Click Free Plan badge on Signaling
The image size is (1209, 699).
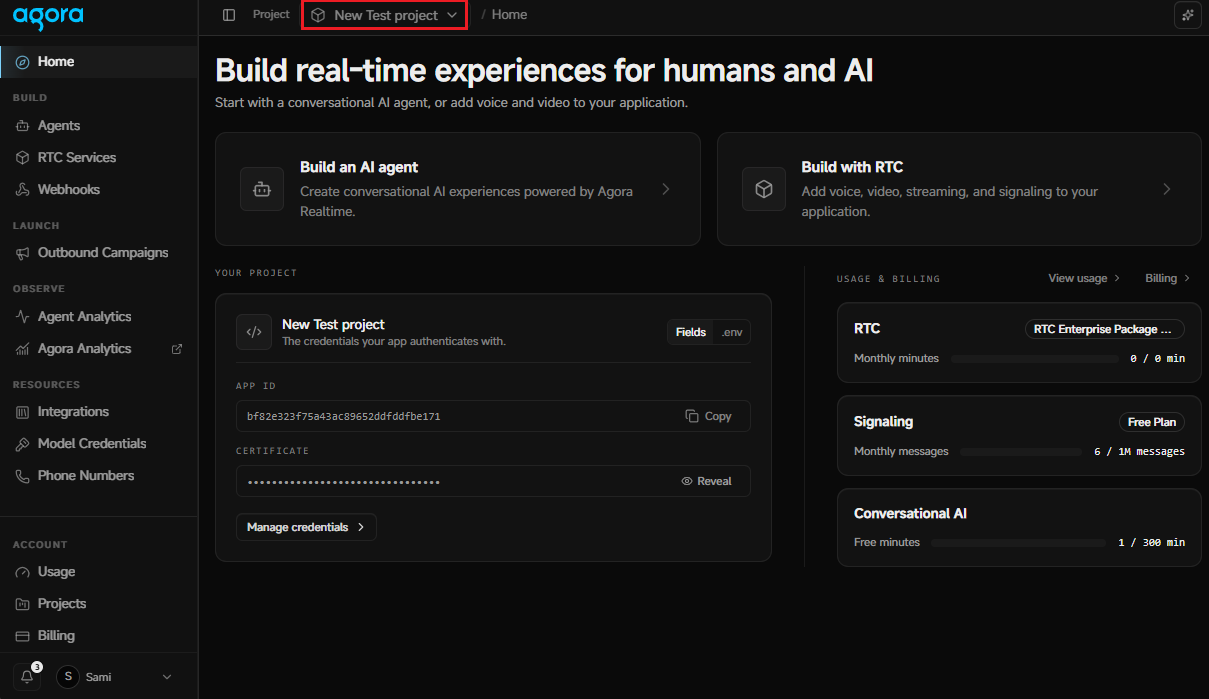(x=1152, y=422)
